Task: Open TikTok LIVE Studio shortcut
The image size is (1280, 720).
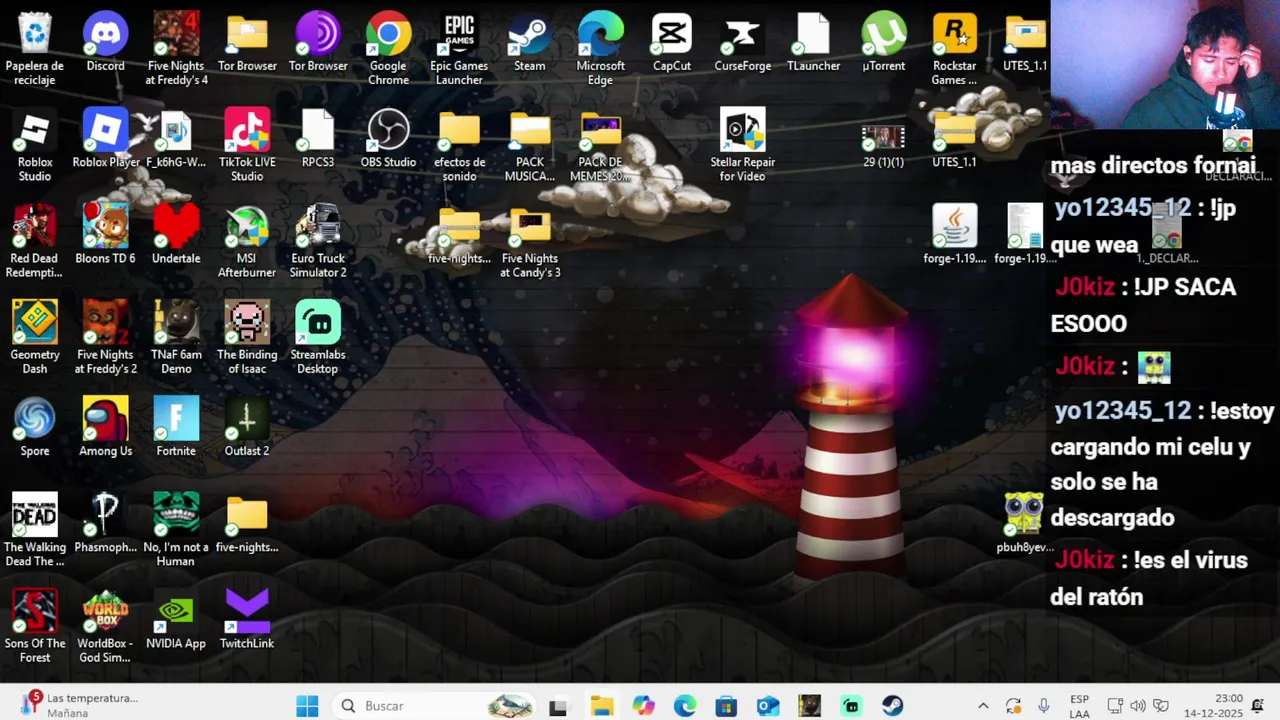Action: [x=247, y=146]
